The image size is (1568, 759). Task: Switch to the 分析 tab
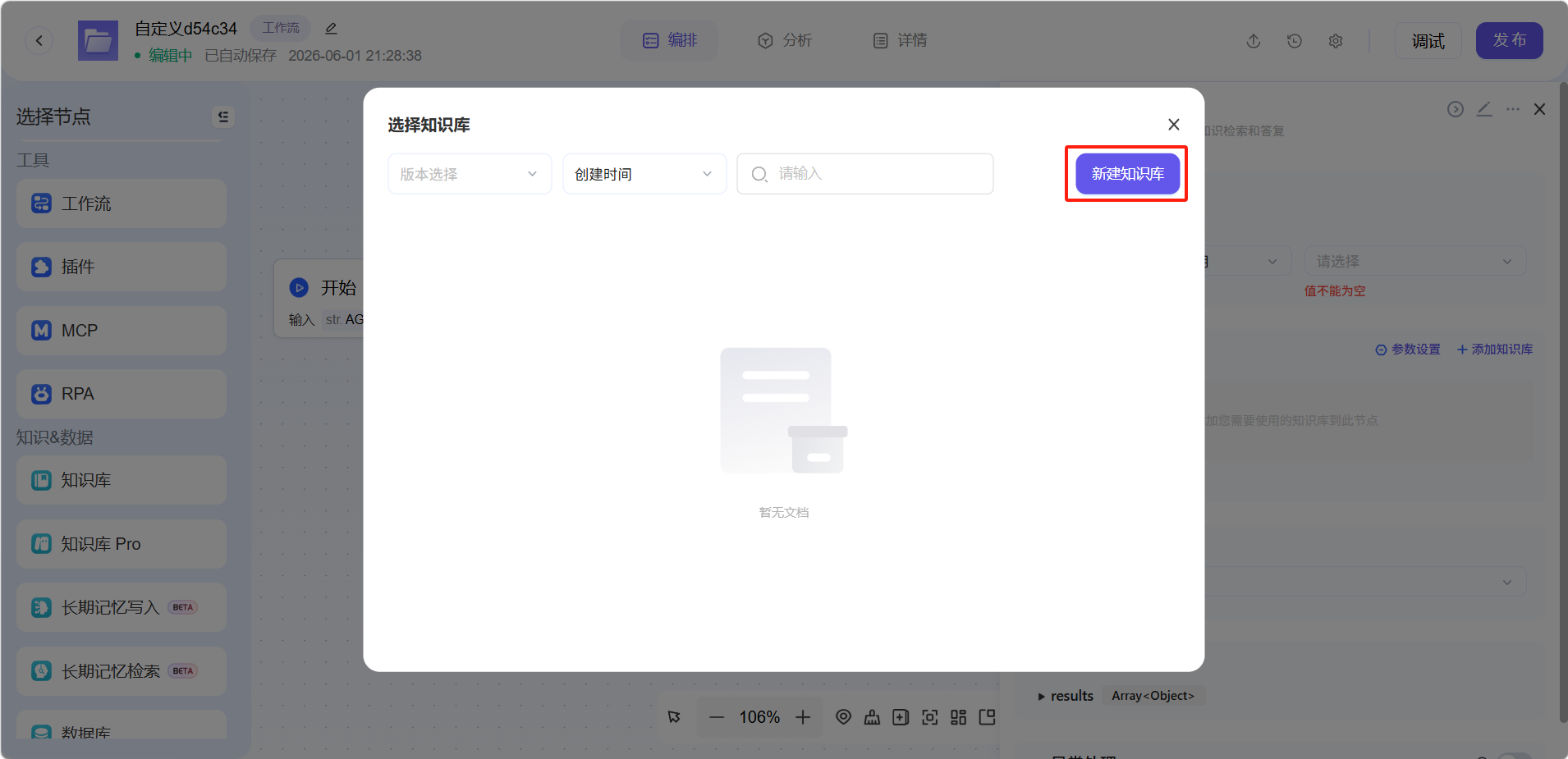coord(784,40)
